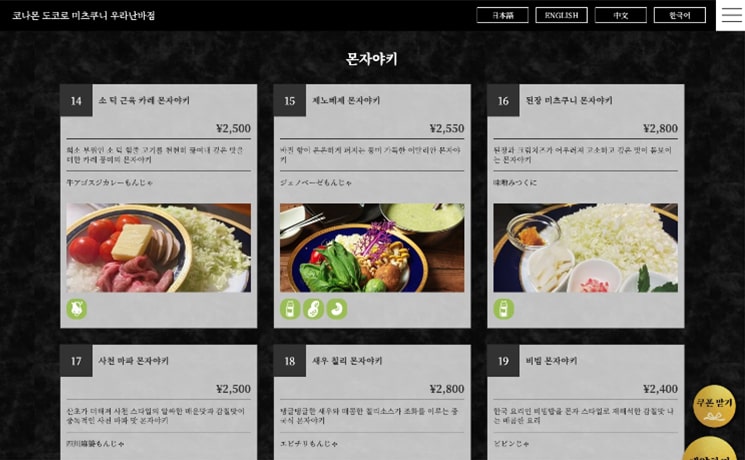Viewport: 745px width, 460px height.
Task: Click the number 14 item label
Action: [x=76, y=101]
